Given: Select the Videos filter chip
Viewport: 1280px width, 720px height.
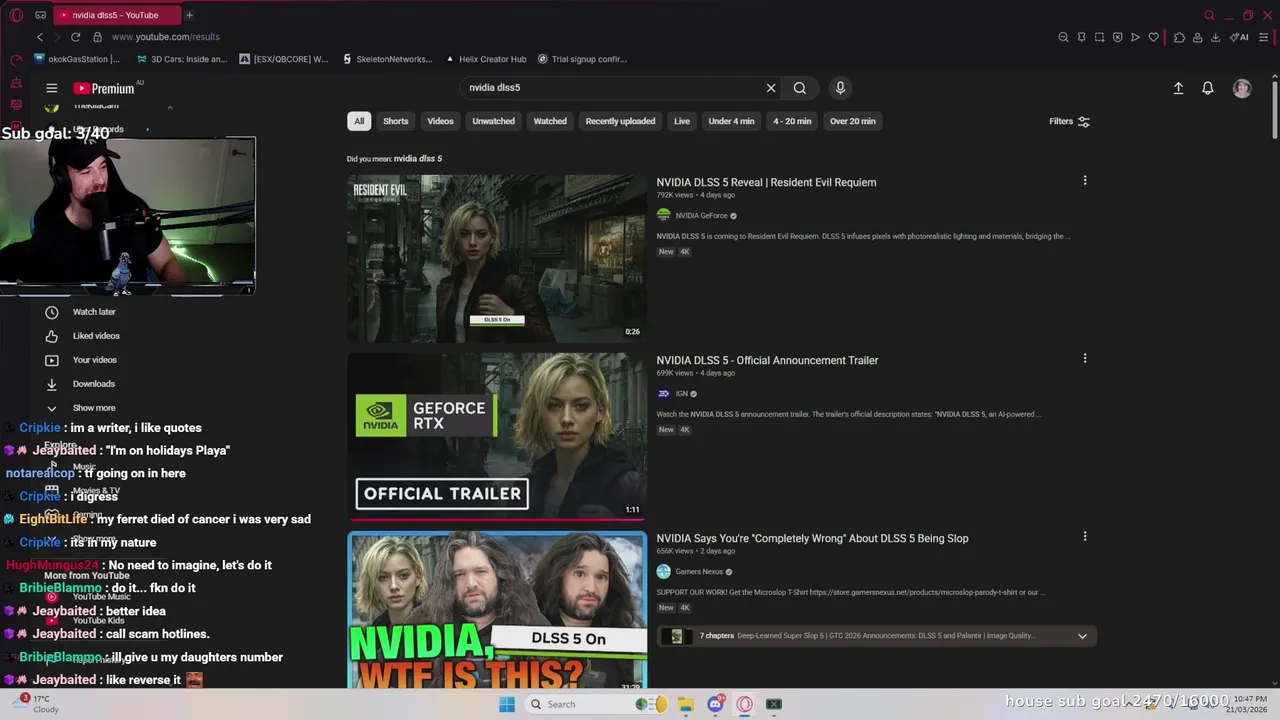Looking at the screenshot, I should click(x=441, y=121).
